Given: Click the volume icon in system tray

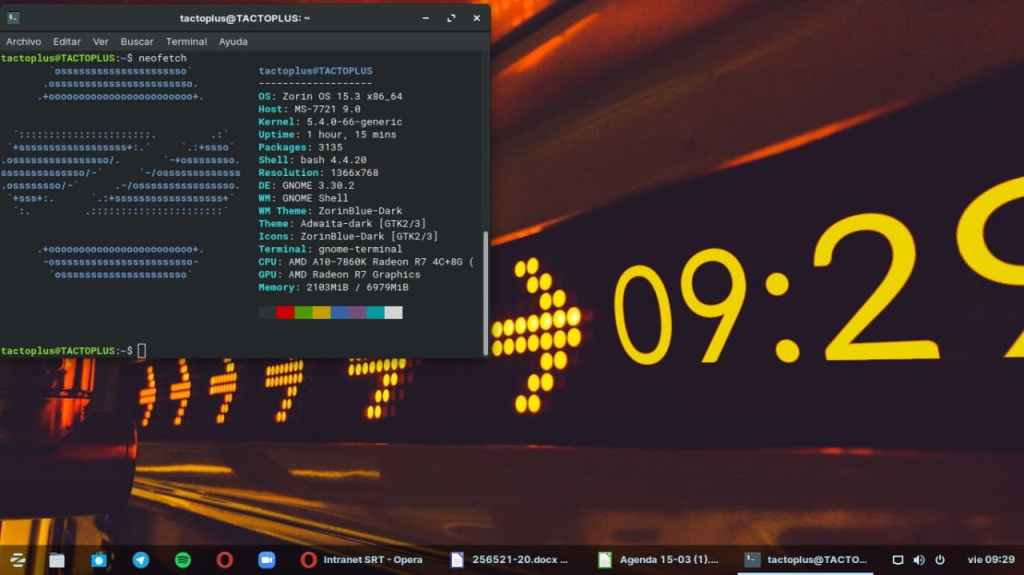Looking at the screenshot, I should tap(919, 560).
